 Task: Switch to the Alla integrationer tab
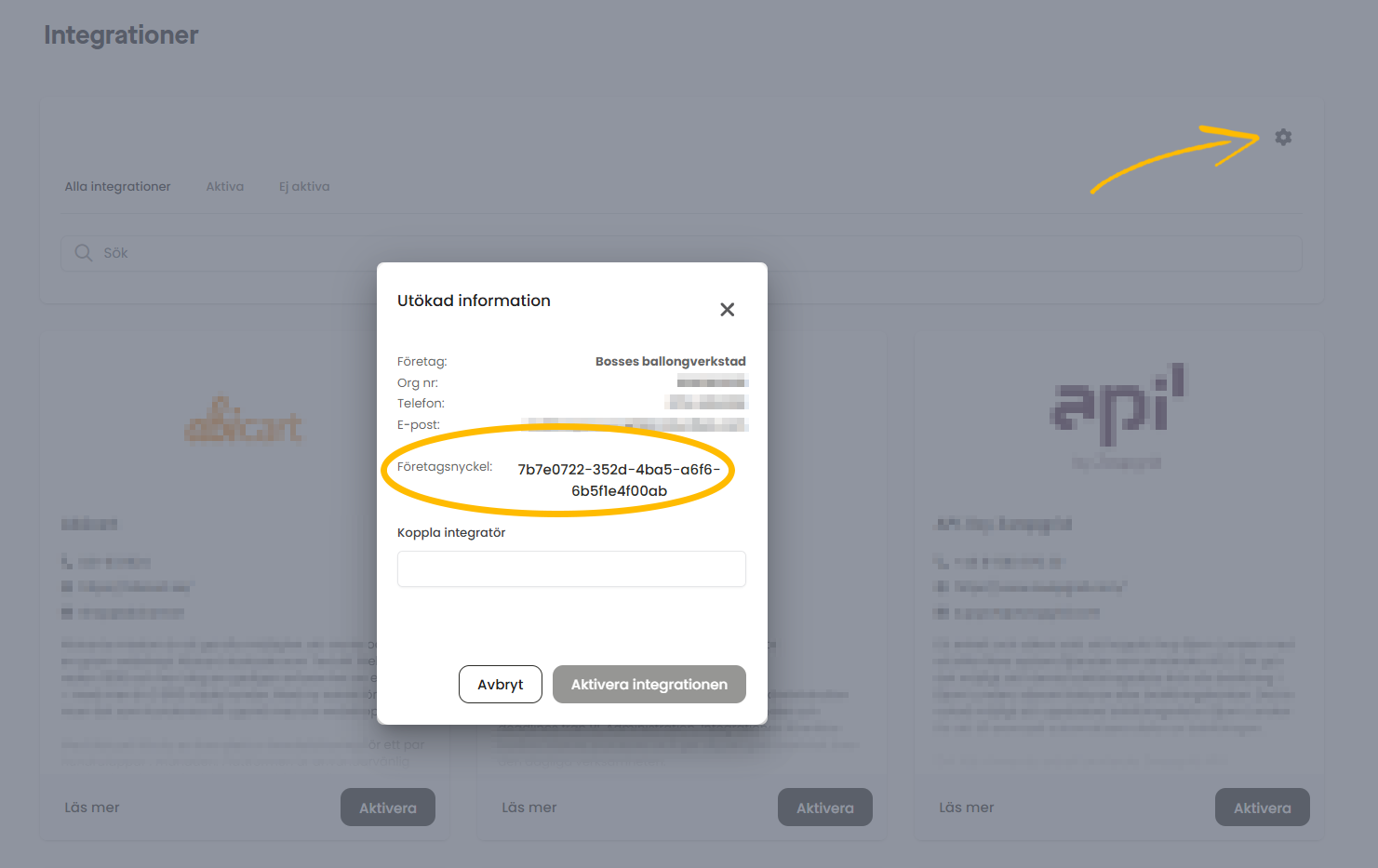(118, 186)
